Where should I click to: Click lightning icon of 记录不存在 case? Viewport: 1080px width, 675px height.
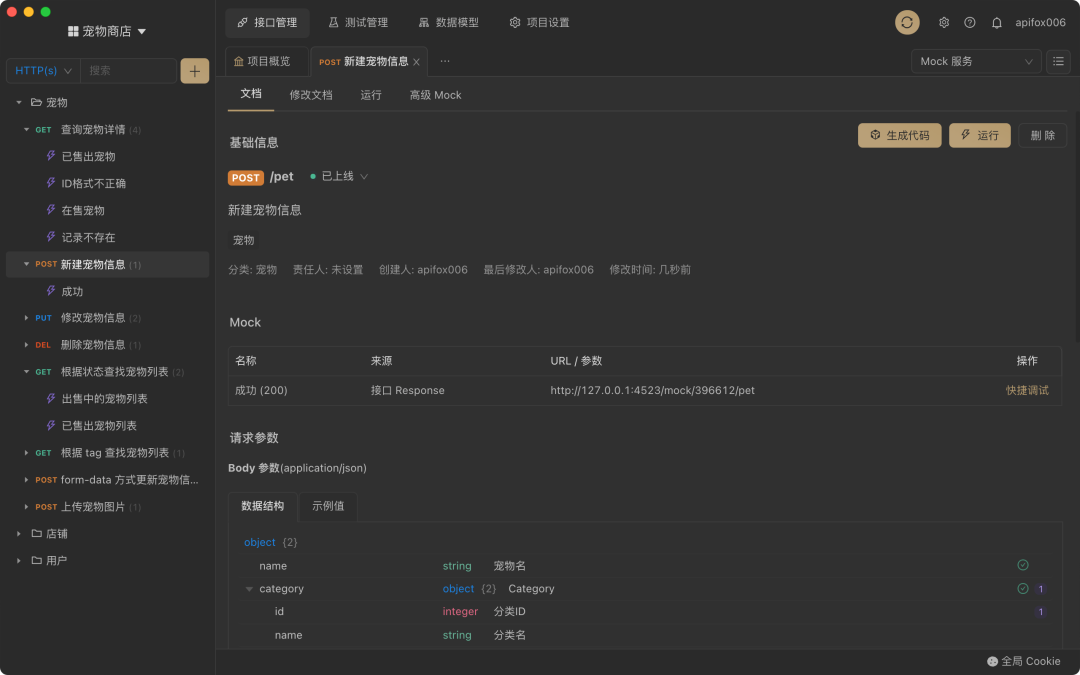(x=50, y=237)
